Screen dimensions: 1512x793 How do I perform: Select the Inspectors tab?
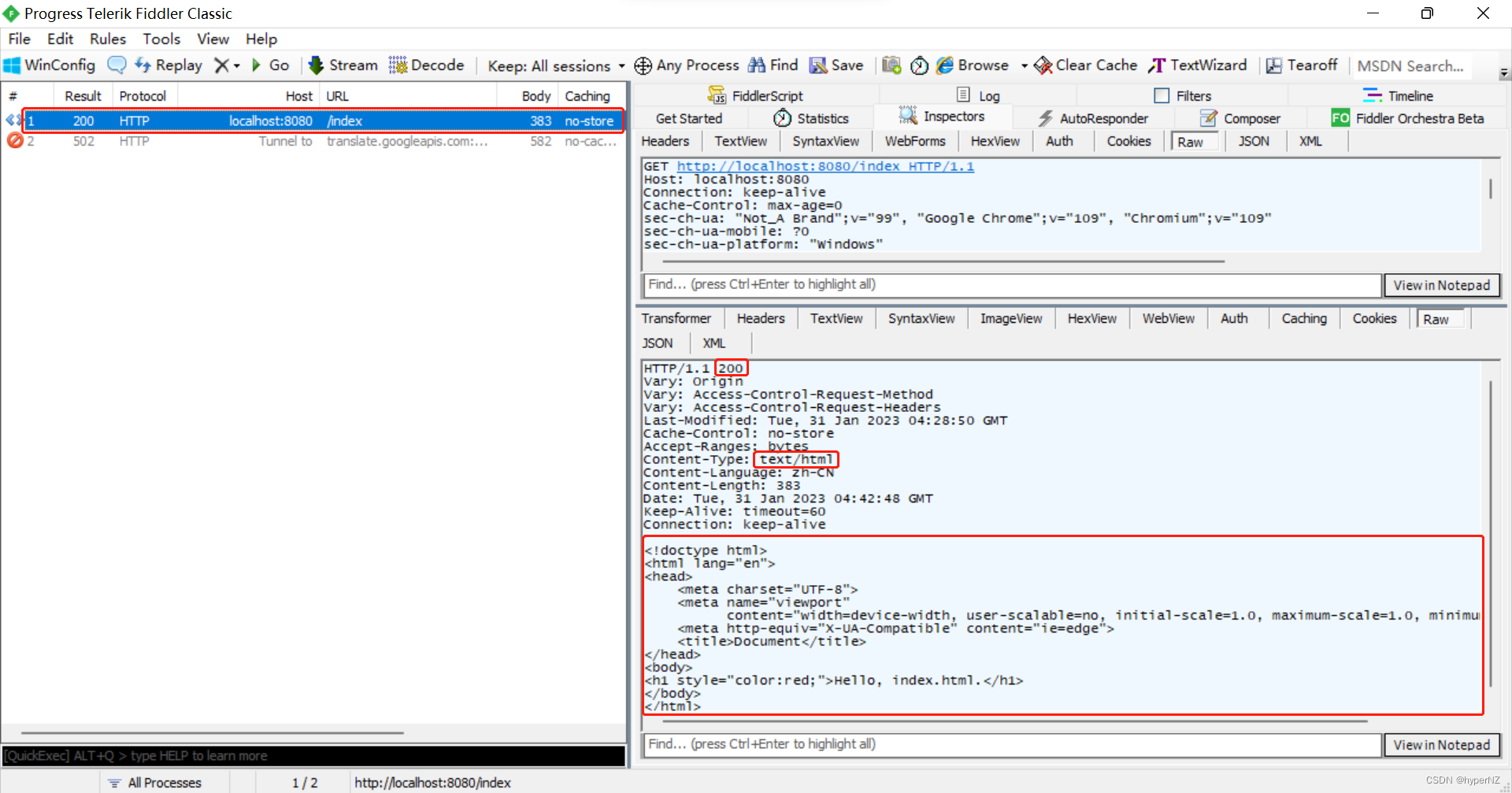(942, 117)
